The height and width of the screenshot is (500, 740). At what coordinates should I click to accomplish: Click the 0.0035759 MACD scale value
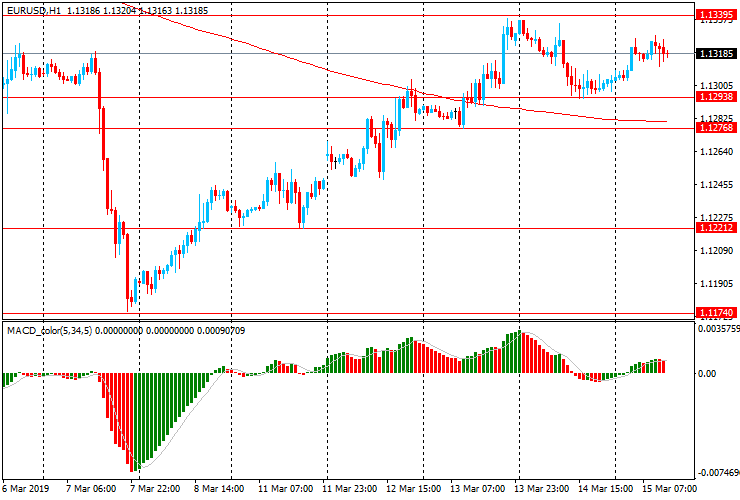coord(718,328)
